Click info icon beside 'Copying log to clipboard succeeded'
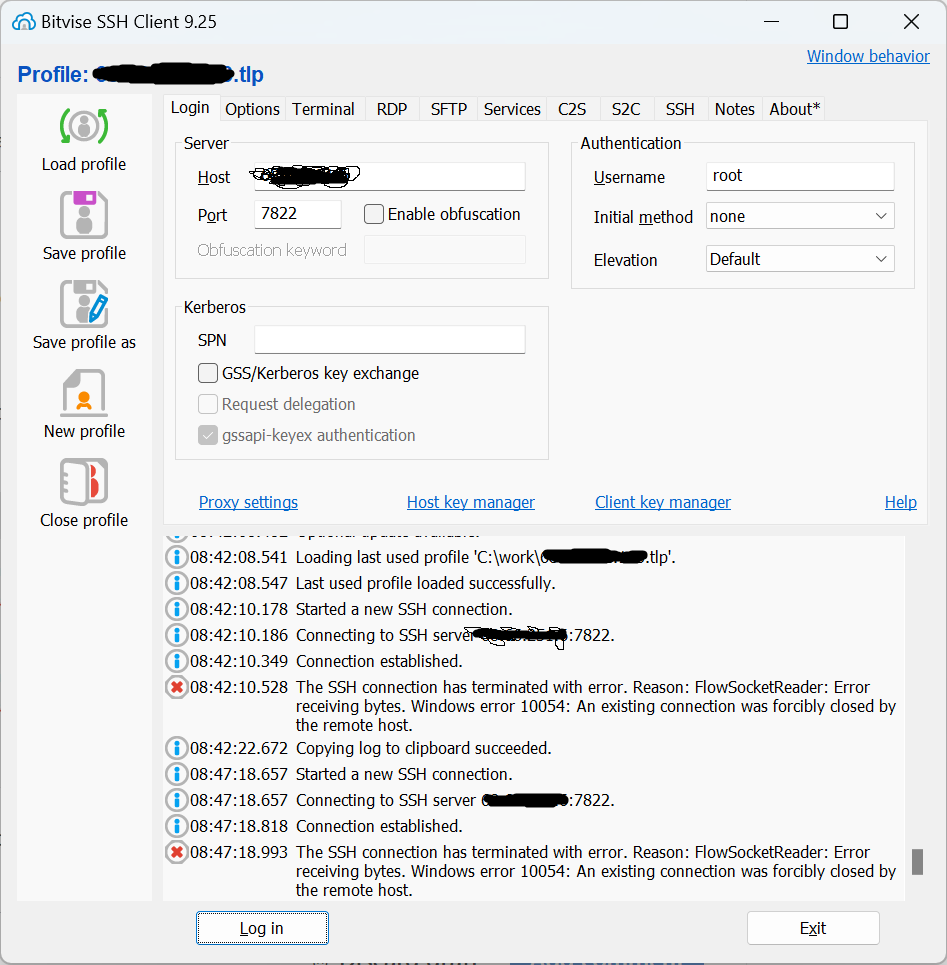 (x=177, y=748)
